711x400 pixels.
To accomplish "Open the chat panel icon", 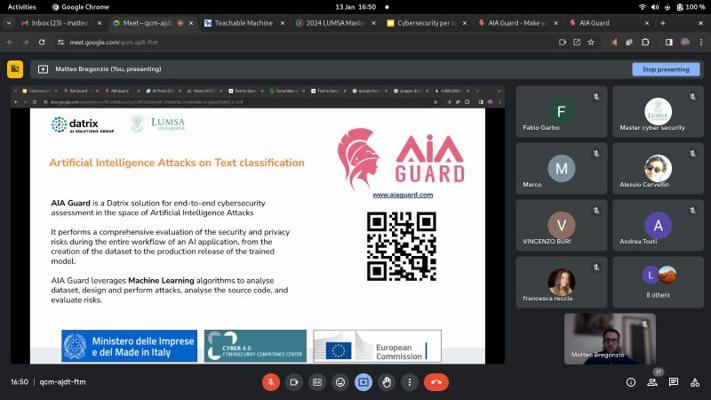I will [673, 382].
